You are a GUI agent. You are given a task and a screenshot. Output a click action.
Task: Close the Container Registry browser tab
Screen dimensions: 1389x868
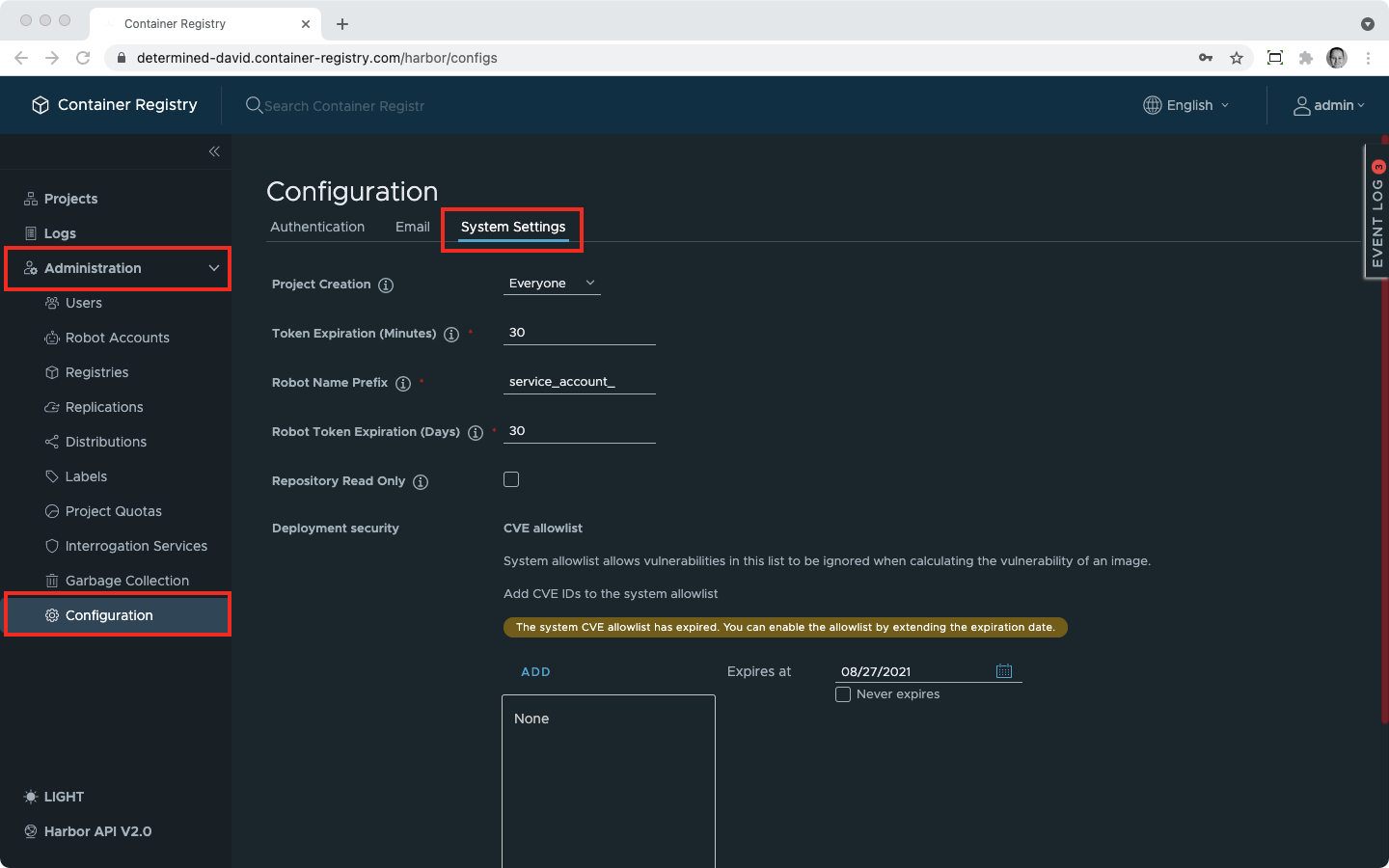click(306, 24)
